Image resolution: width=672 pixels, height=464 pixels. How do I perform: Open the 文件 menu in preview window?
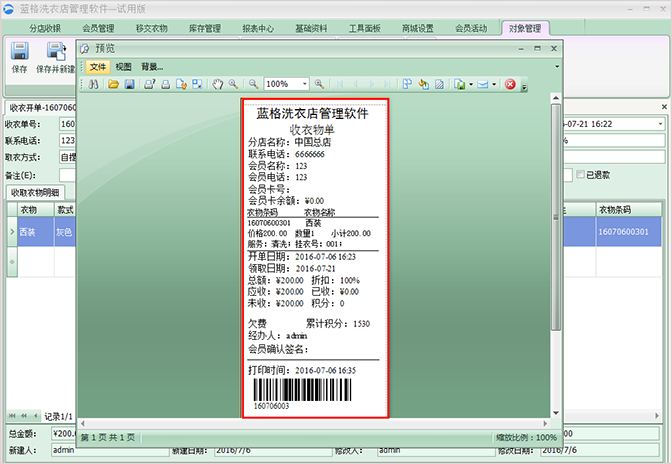pyautogui.click(x=97, y=67)
